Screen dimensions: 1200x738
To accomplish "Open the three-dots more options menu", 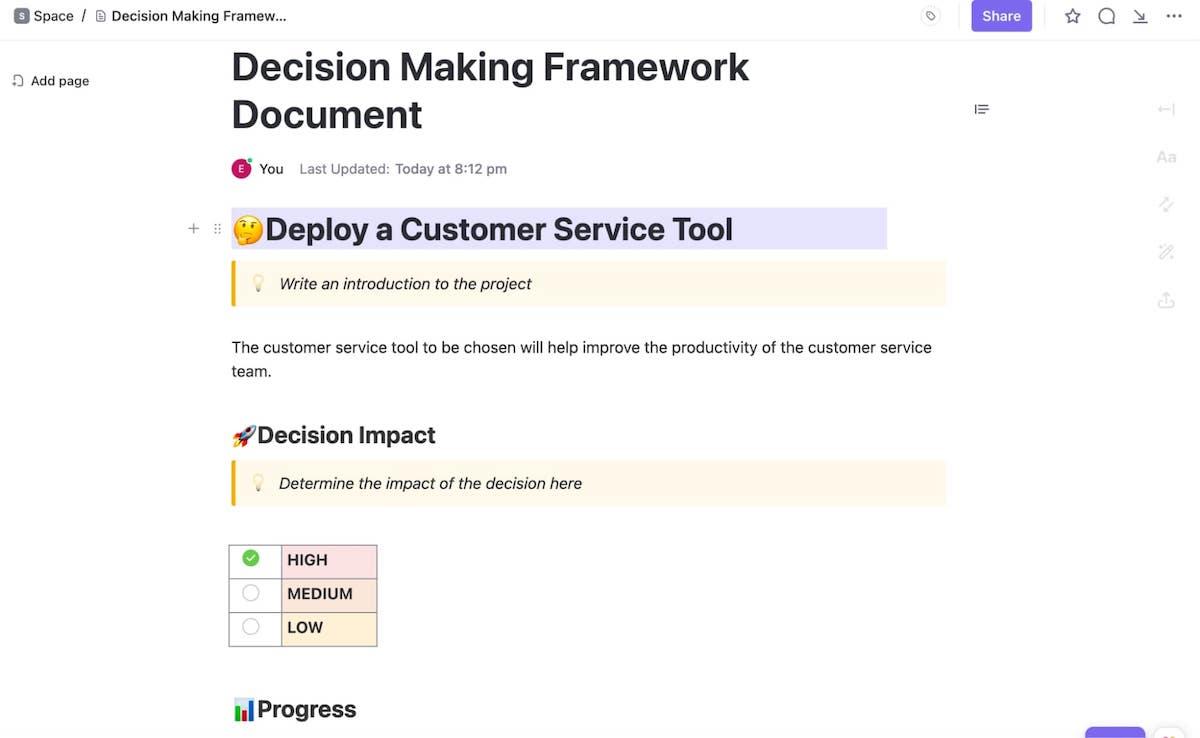I will [1174, 16].
